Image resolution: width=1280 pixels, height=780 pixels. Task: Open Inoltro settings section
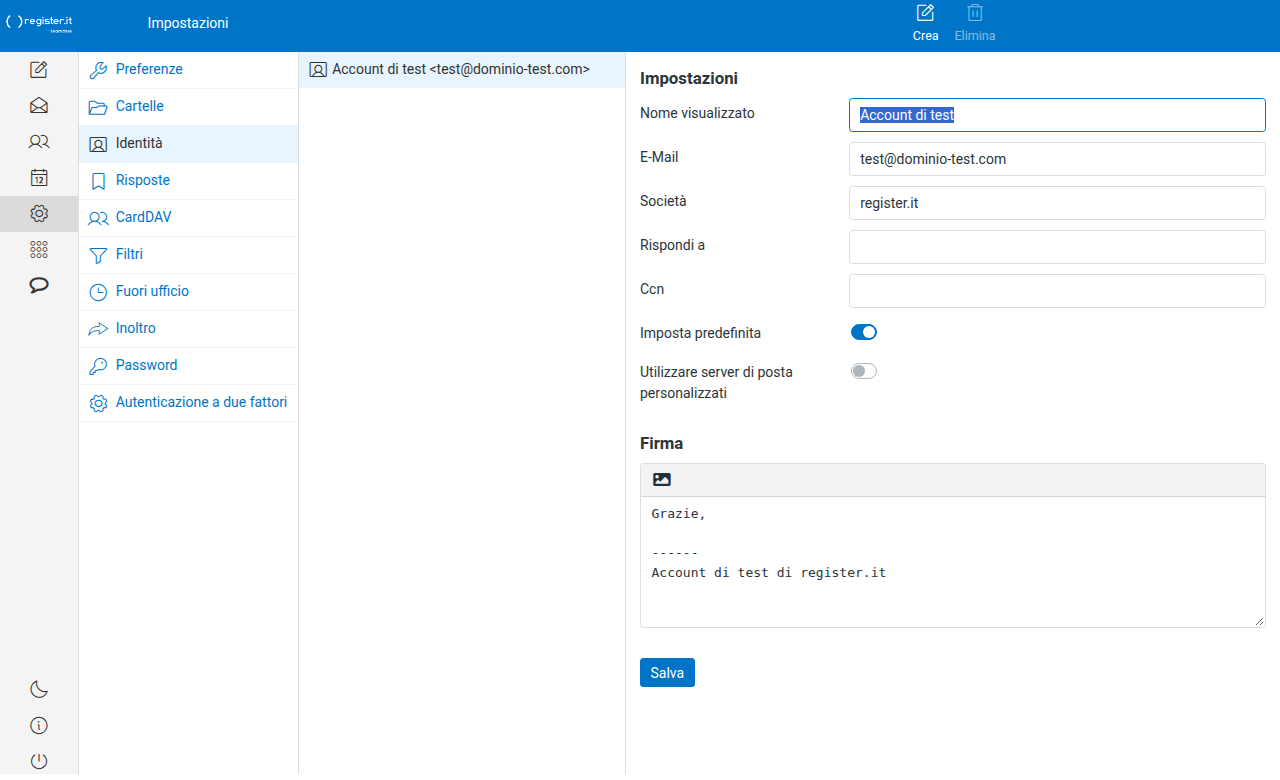tap(189, 329)
